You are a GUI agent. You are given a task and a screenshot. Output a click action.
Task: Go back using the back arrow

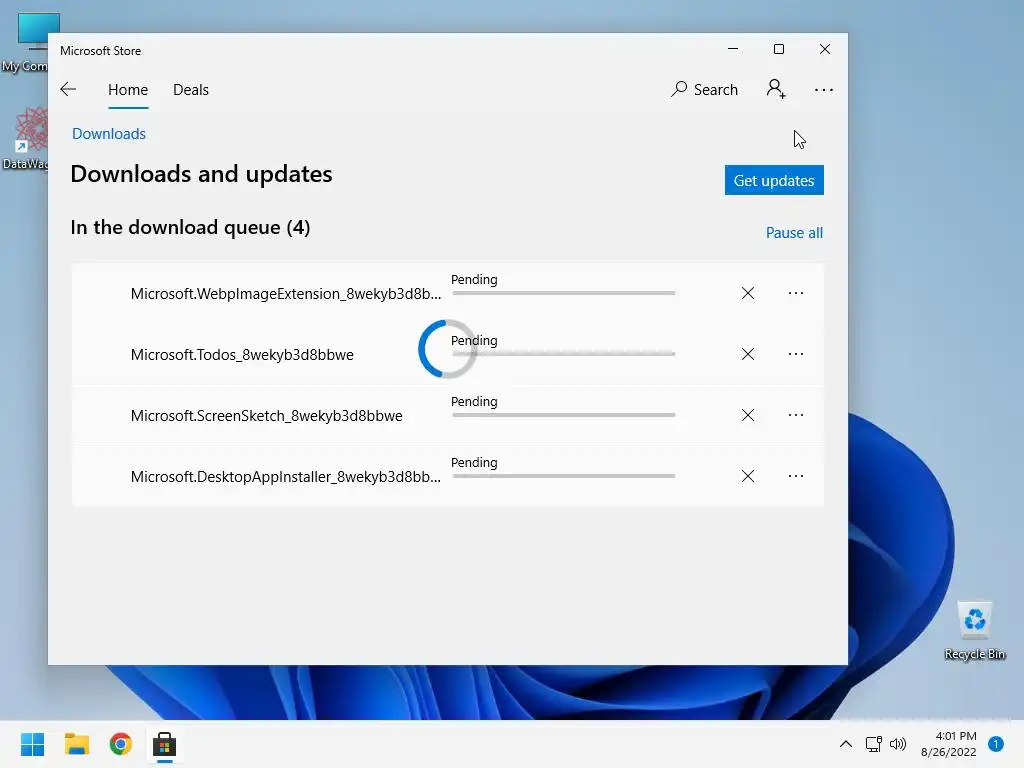(x=68, y=89)
